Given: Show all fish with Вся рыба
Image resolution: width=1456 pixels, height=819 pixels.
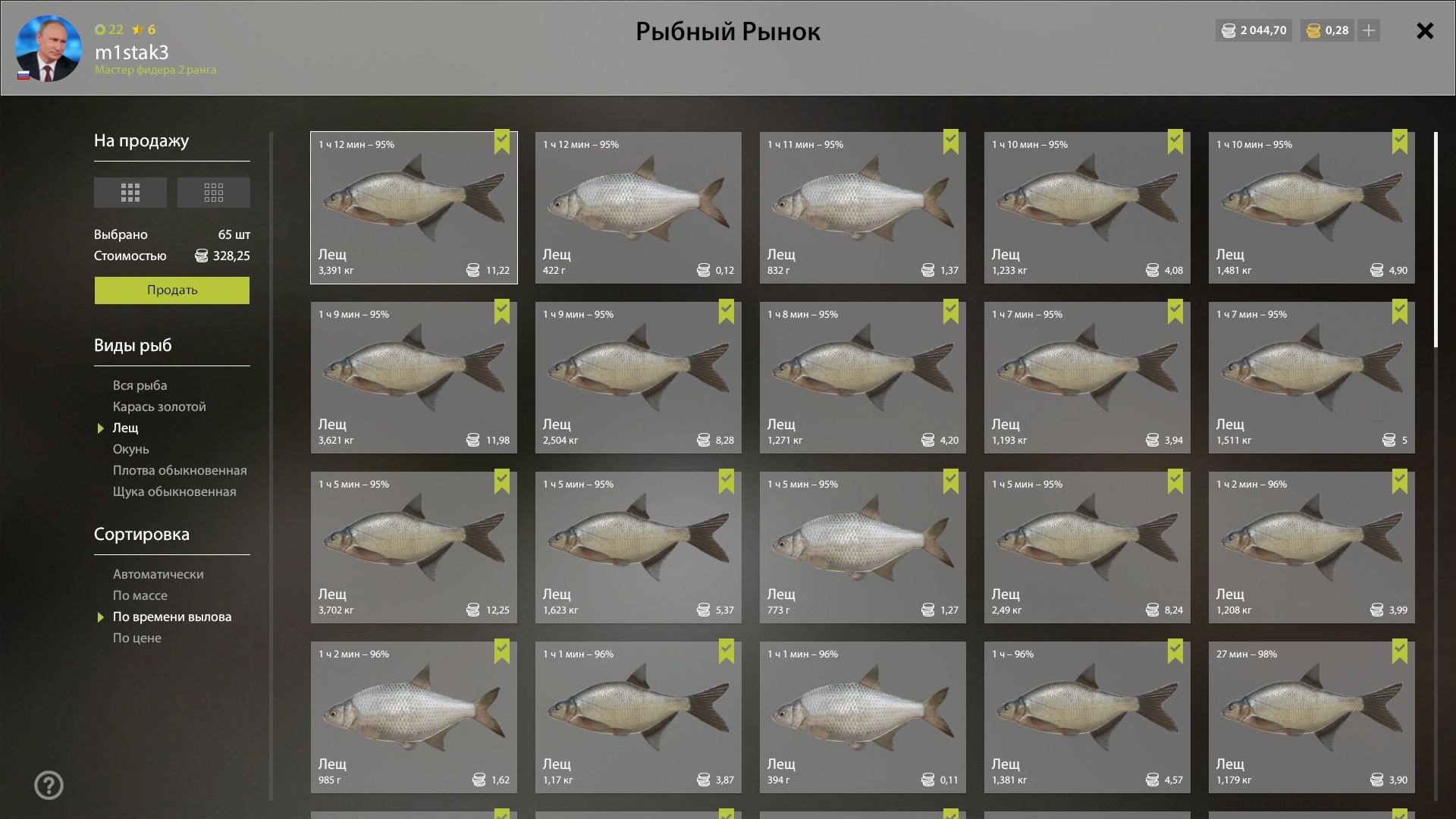Looking at the screenshot, I should (x=140, y=385).
